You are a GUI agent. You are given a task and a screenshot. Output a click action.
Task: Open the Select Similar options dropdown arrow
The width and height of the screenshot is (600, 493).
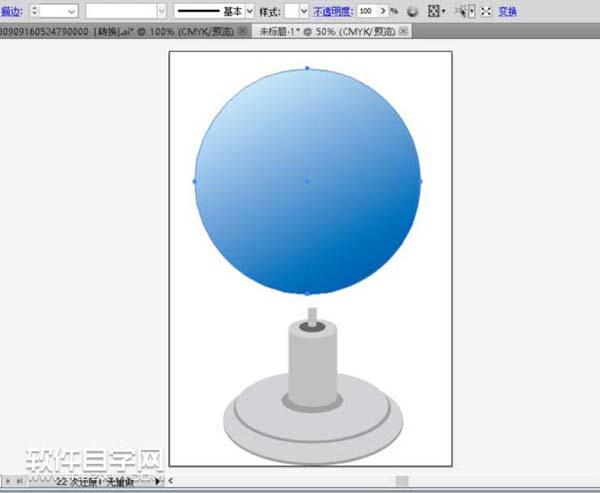pyautogui.click(x=472, y=11)
